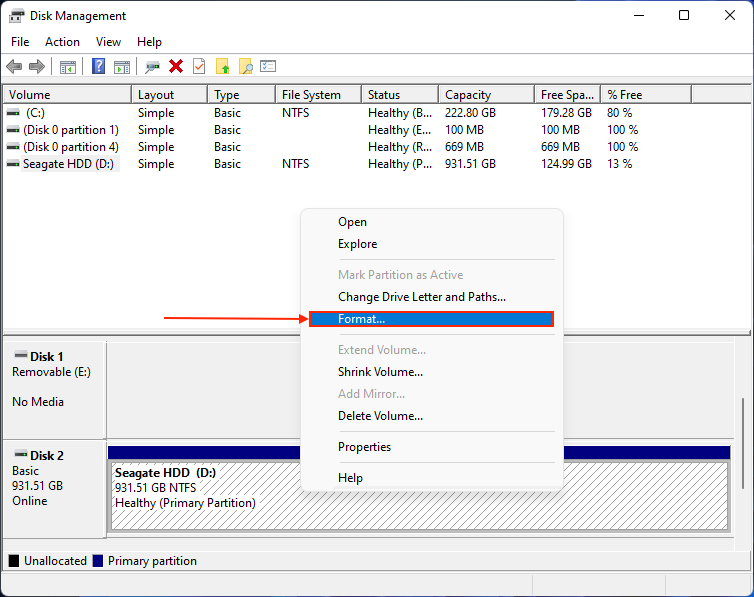
Task: Select Shrink Volume... in context menu
Action: (x=431, y=372)
